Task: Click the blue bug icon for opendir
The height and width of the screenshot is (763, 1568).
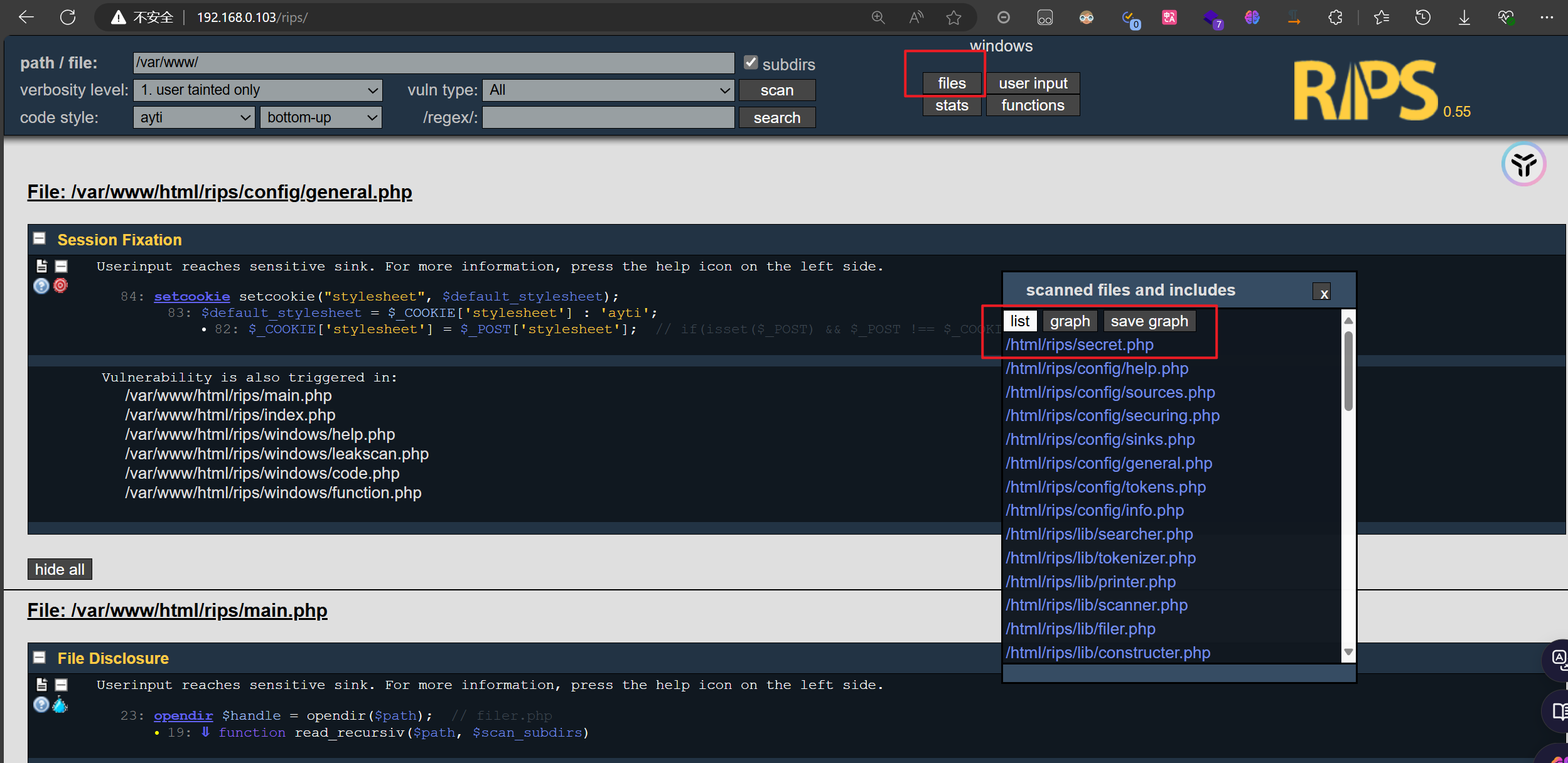Action: coord(60,704)
